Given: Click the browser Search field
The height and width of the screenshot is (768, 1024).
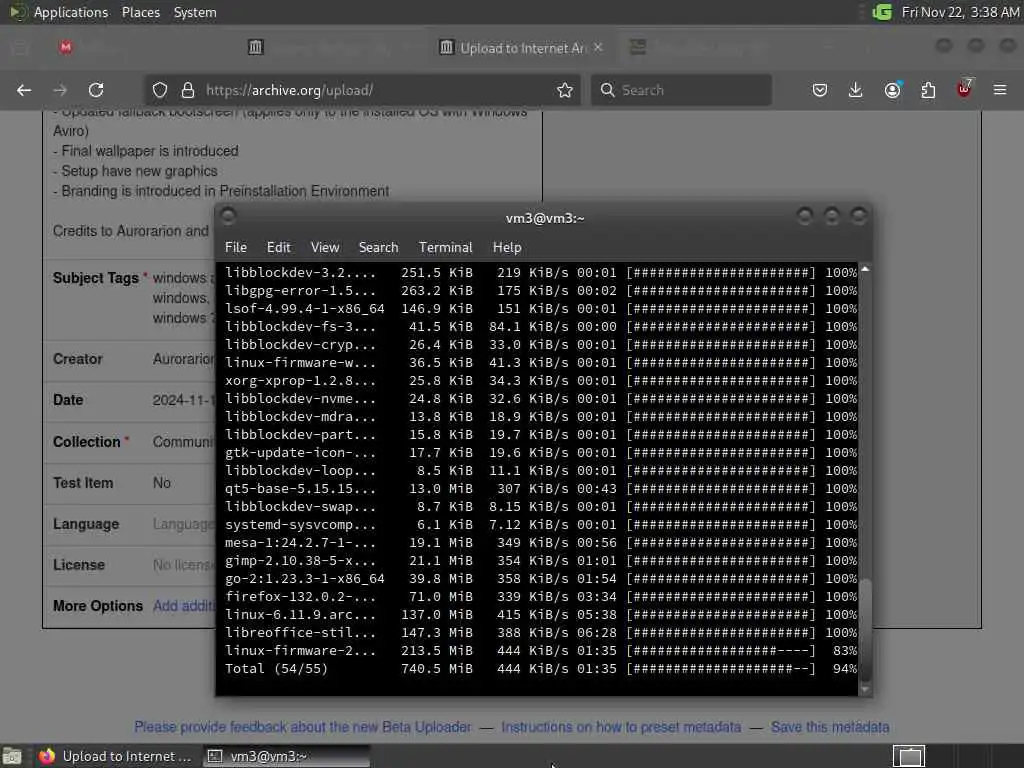Looking at the screenshot, I should pos(682,90).
